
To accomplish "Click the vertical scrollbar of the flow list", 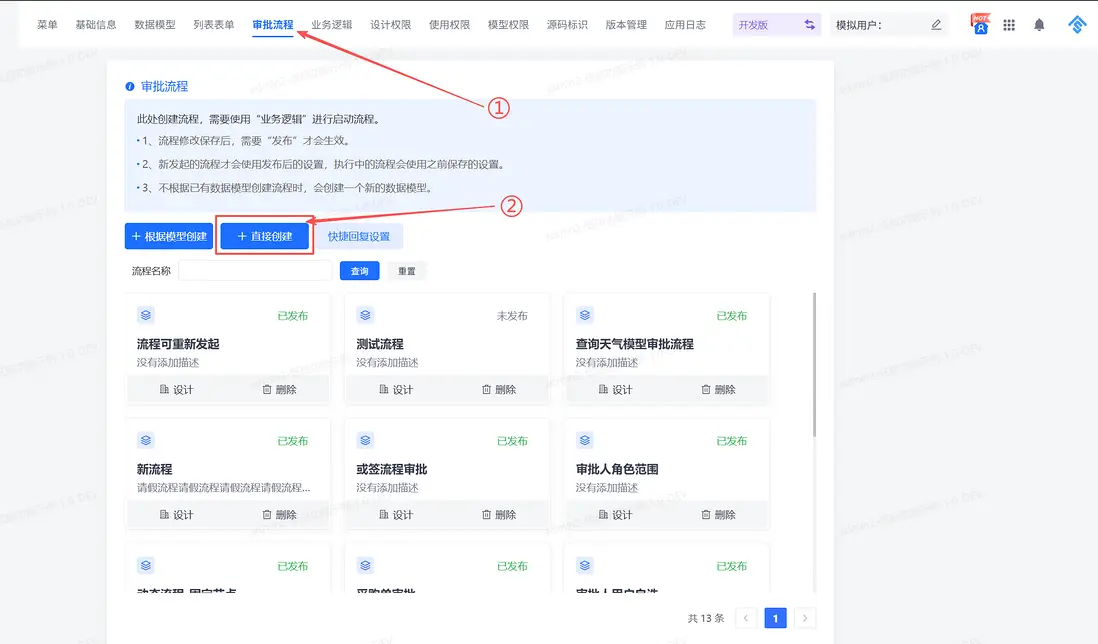I will [814, 365].
